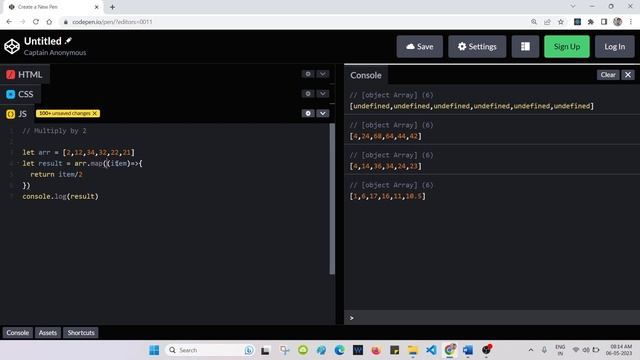This screenshot has width=640, height=360.
Task: Select the JS editor tab
Action: point(17,113)
